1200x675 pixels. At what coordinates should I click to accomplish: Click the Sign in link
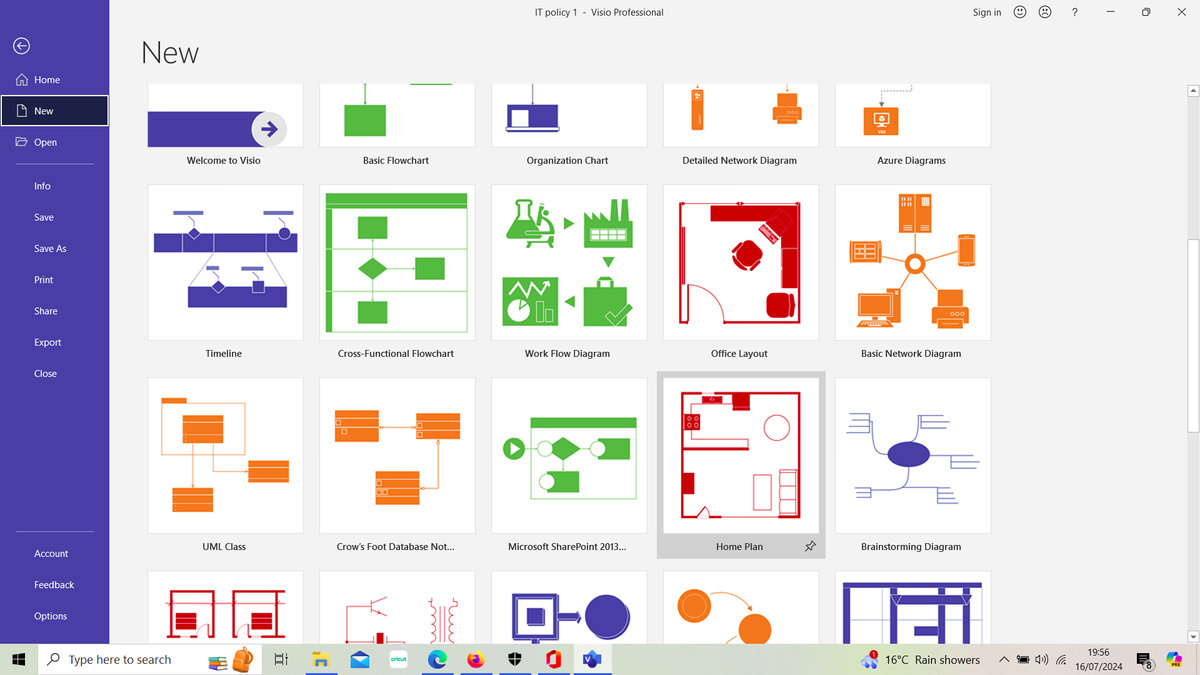[x=986, y=12]
